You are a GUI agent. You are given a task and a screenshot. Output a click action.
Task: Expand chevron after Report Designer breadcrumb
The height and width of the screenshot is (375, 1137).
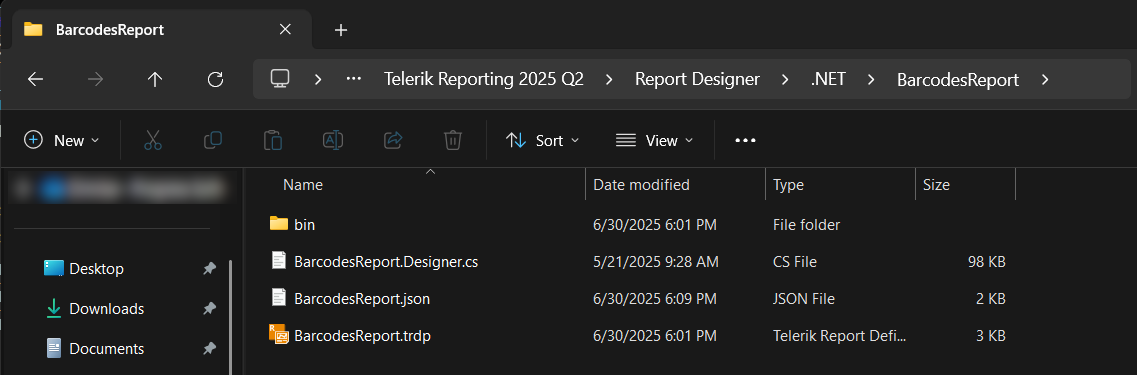(785, 80)
